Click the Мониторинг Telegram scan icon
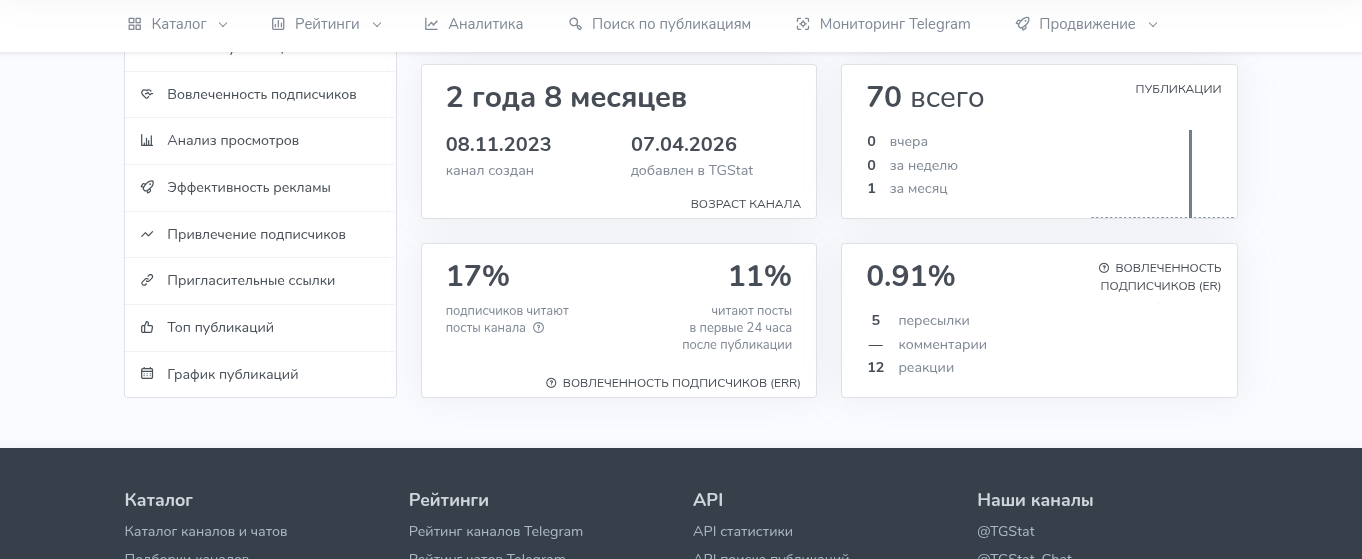1362x559 pixels. click(802, 24)
